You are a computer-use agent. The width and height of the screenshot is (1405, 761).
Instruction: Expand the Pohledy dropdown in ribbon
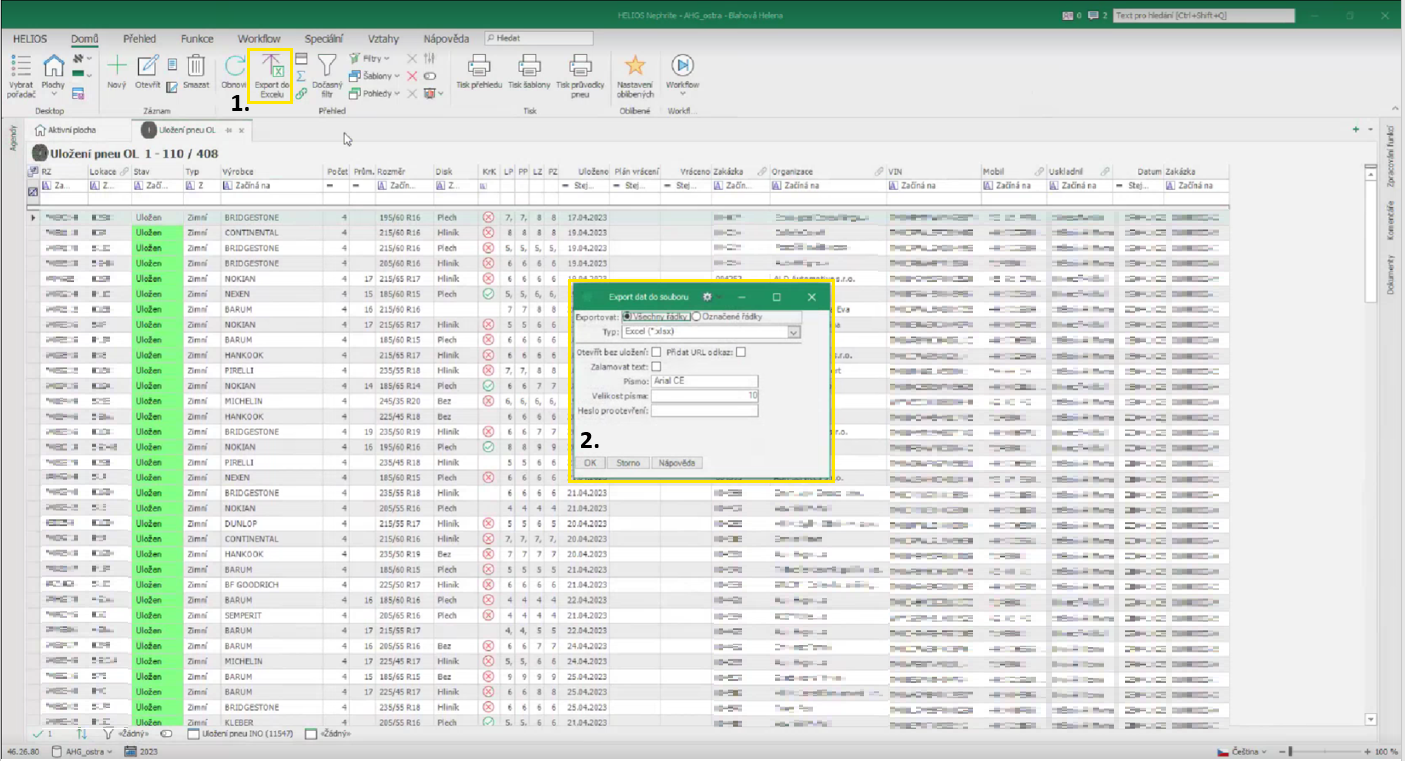click(397, 93)
